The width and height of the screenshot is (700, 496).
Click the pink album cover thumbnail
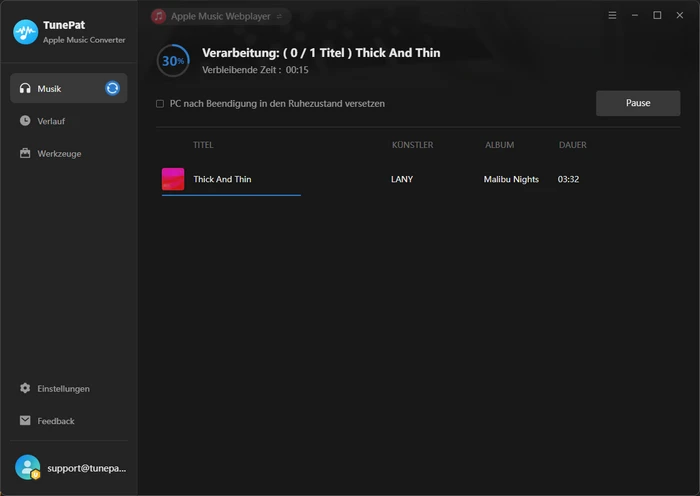[173, 179]
